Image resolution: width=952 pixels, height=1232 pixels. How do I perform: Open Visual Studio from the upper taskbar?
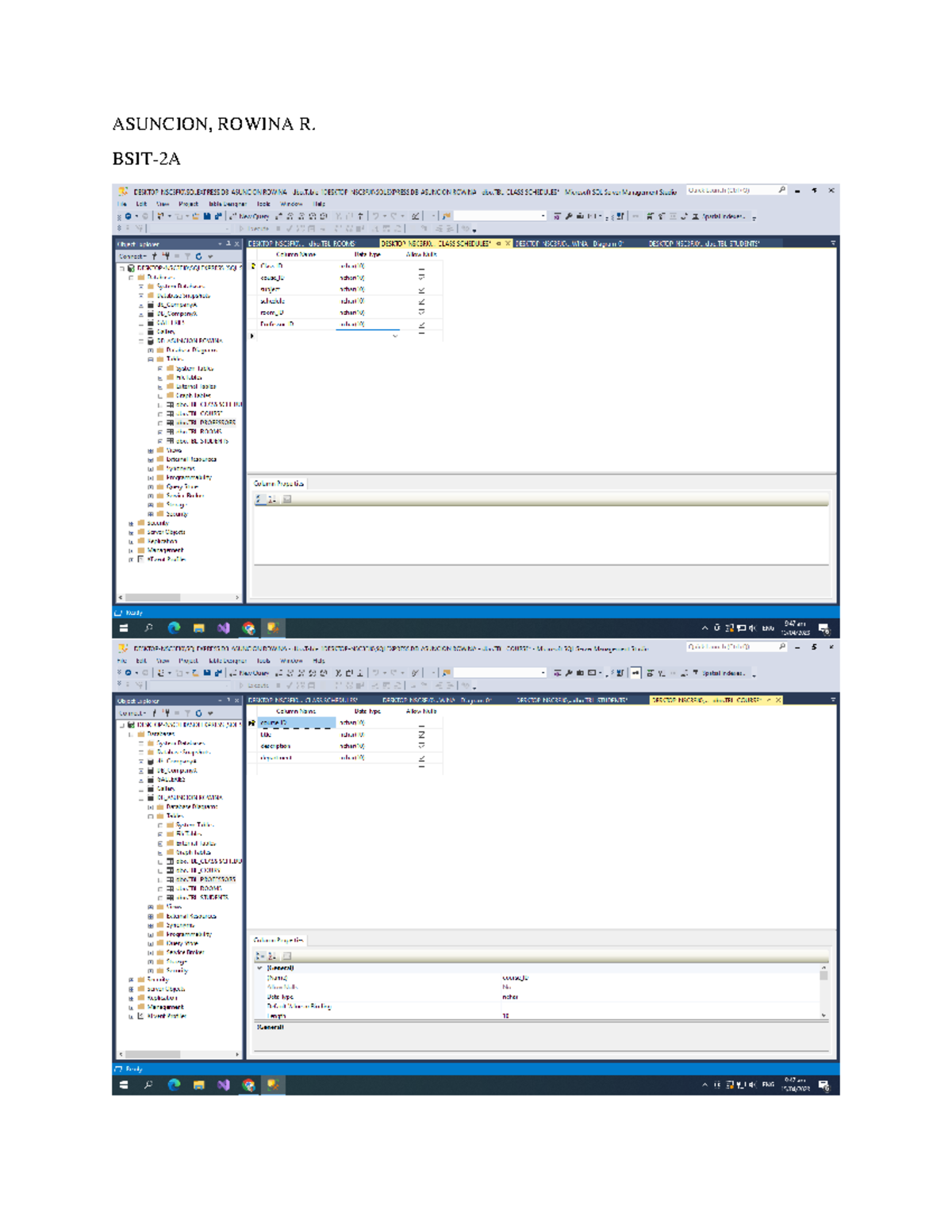coord(224,628)
